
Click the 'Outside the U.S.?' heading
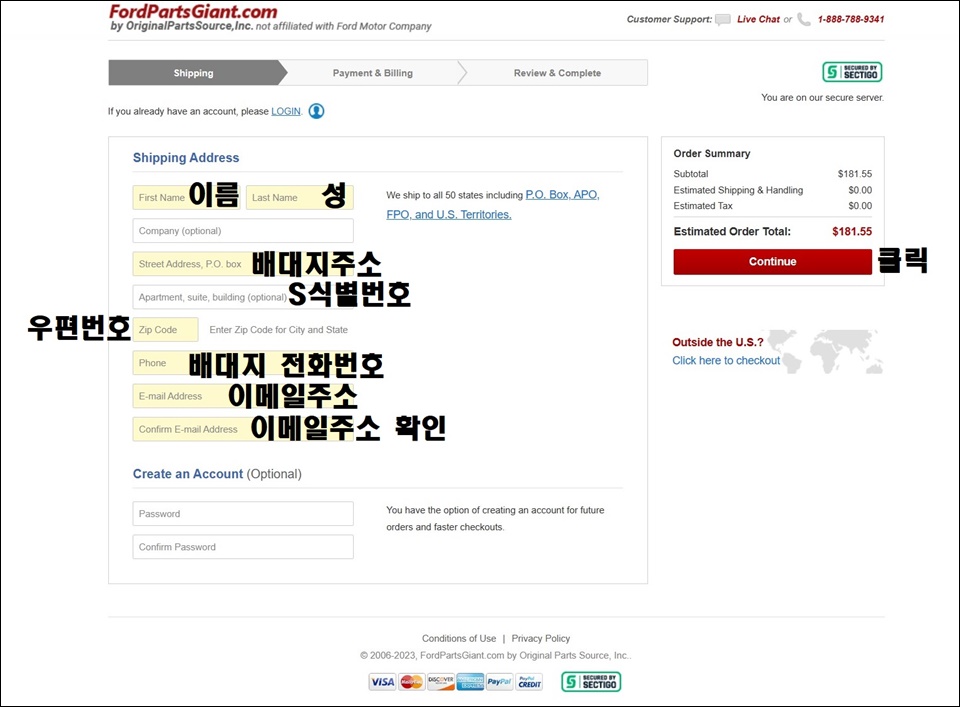tap(718, 342)
